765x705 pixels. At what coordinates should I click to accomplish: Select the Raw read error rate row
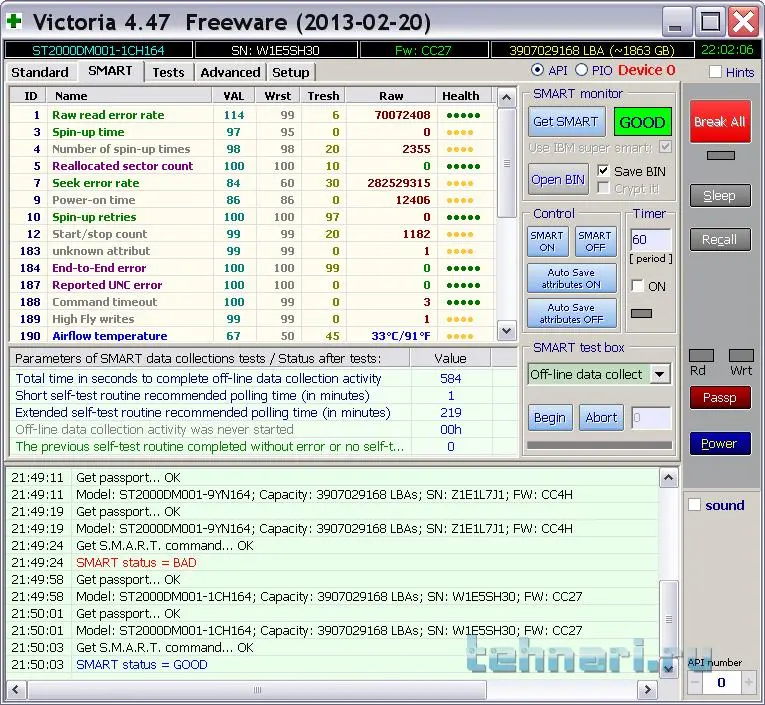[x=252, y=115]
